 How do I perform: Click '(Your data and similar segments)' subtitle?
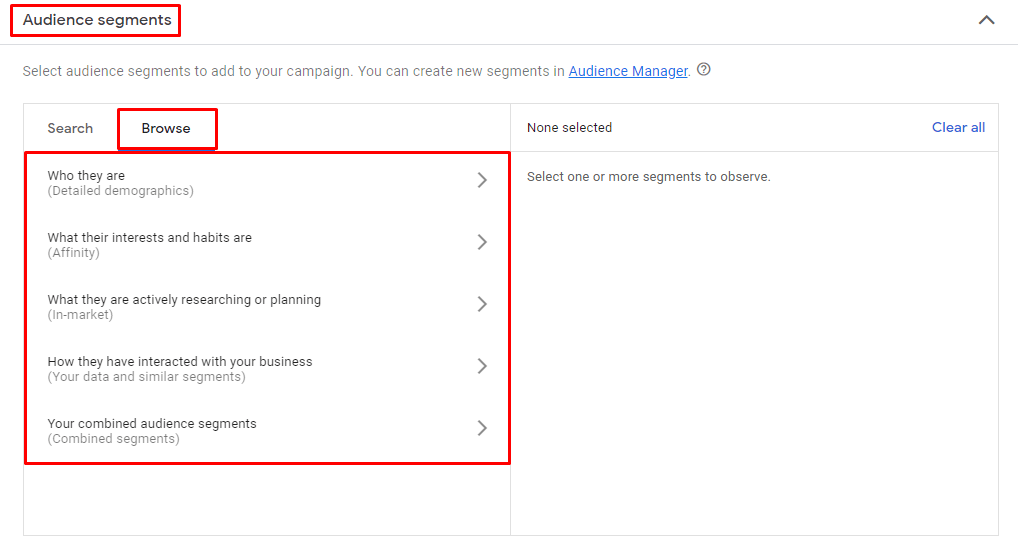[146, 377]
